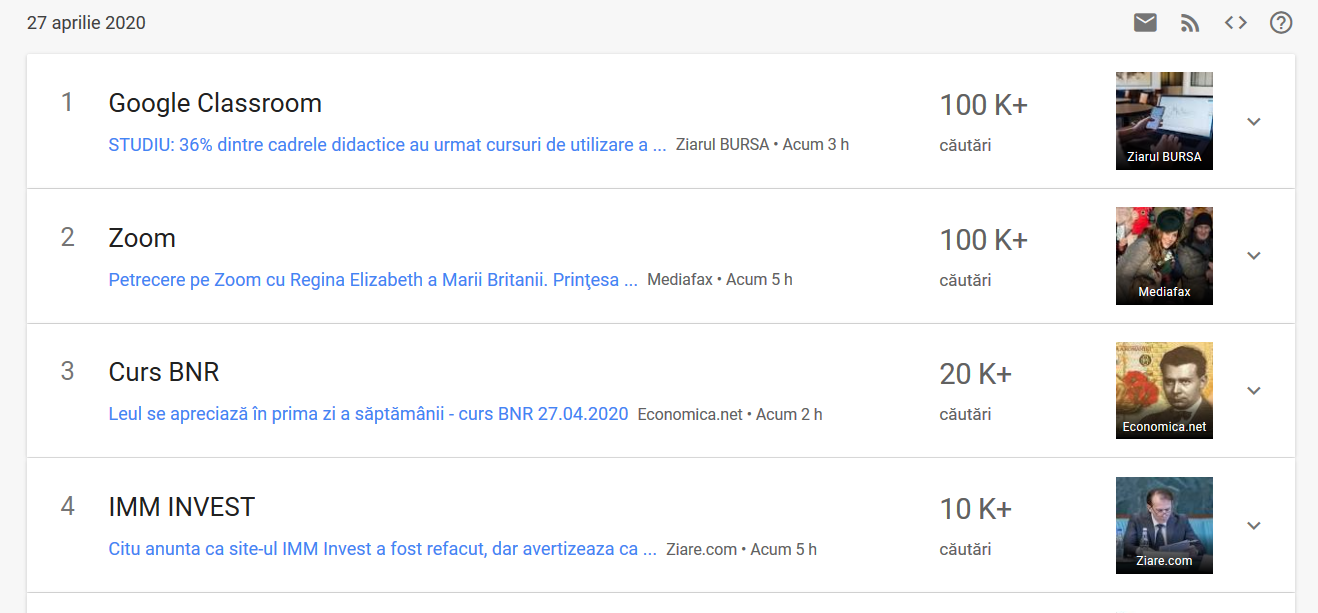This screenshot has width=1318, height=613.
Task: Select the Zoom trend title
Action: coord(142,238)
